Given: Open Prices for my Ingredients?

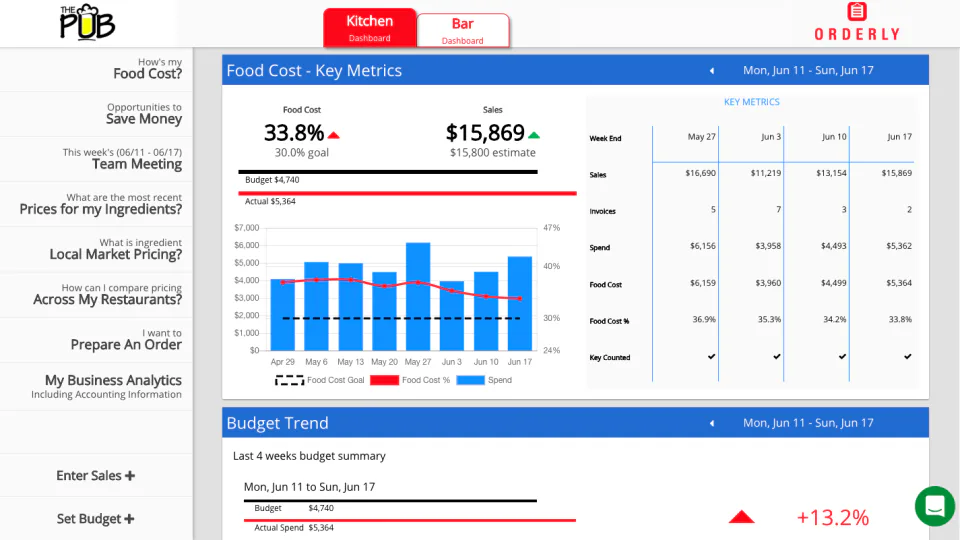Looking at the screenshot, I should (x=96, y=204).
